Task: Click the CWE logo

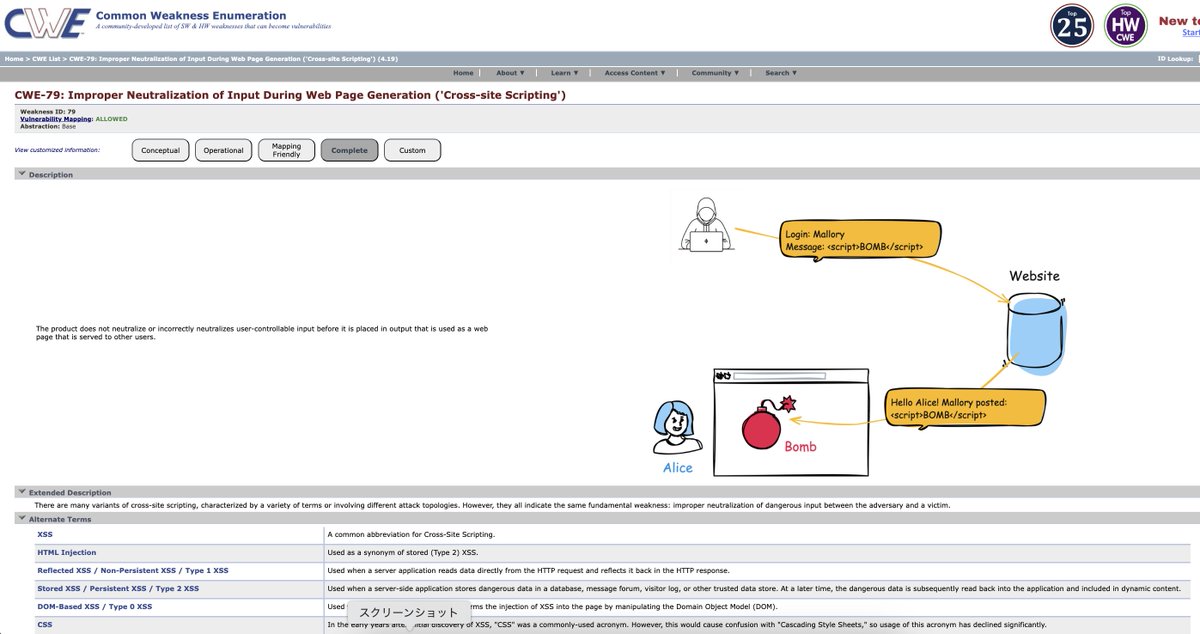Action: coord(46,23)
